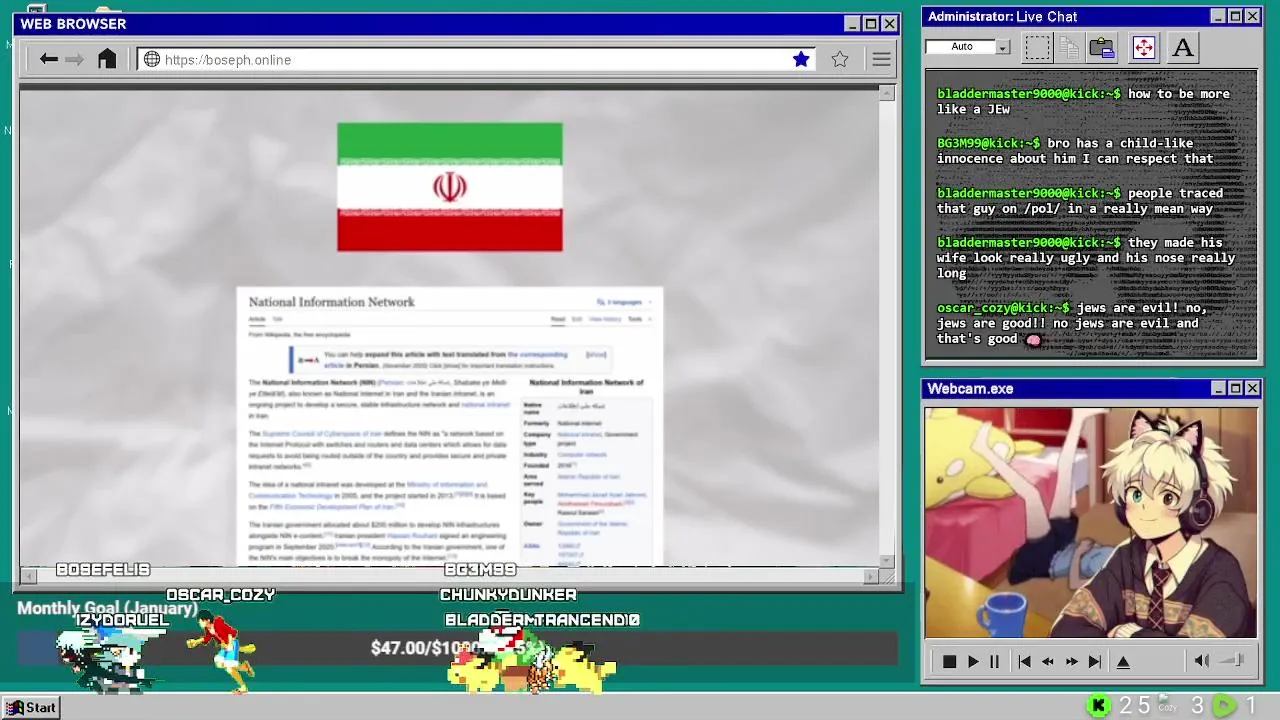Click rewind in Webcam.exe controls

pos(1047,662)
